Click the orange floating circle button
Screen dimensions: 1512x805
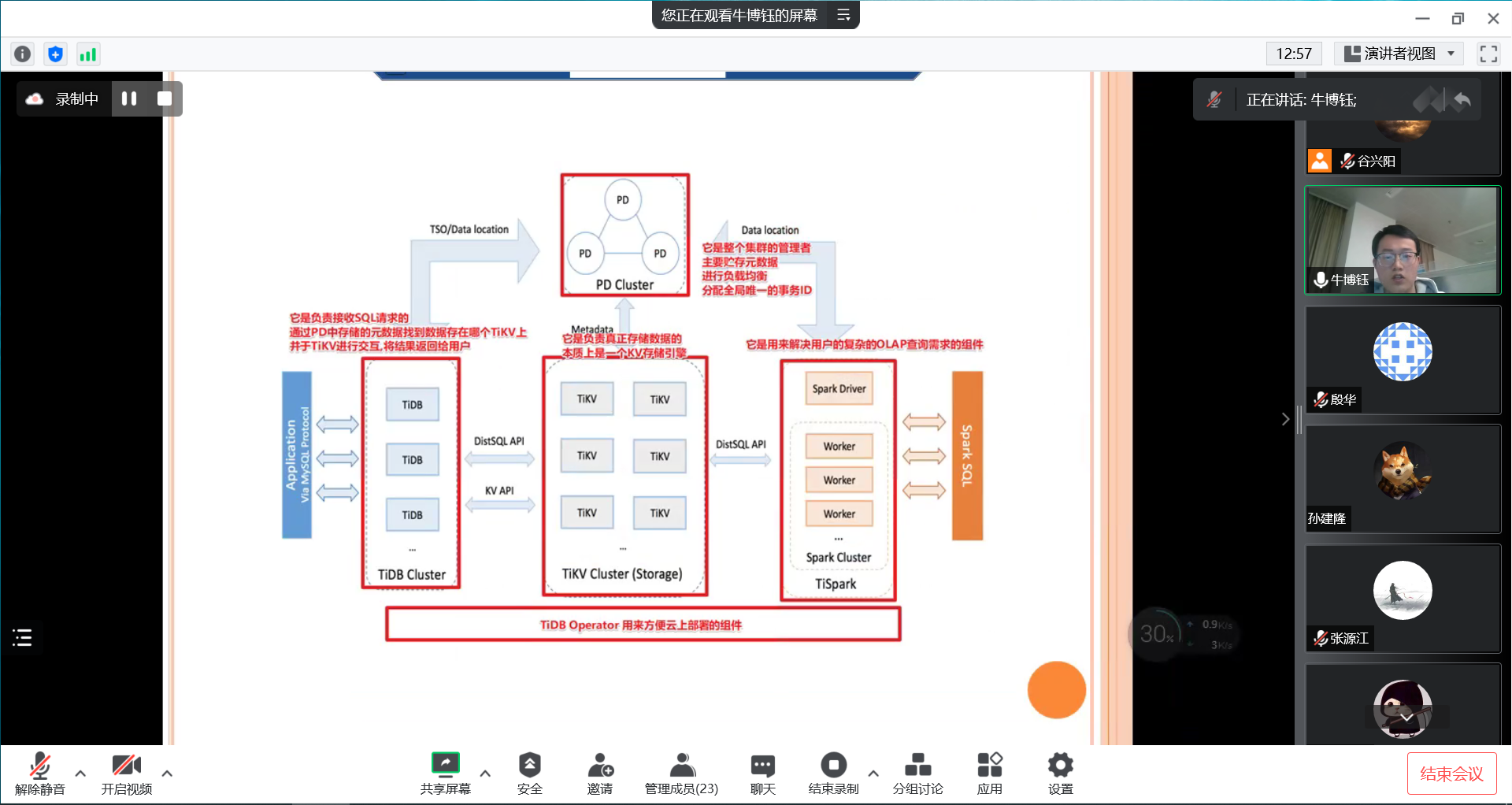click(x=1057, y=690)
